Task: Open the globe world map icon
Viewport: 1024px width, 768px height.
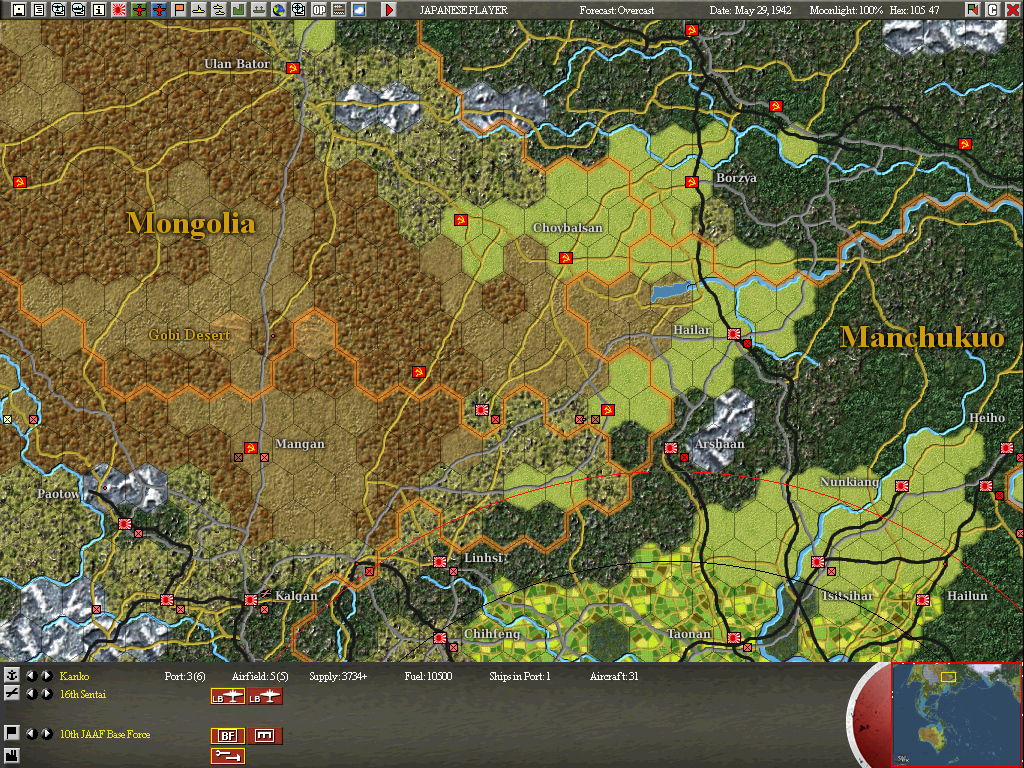Action: 279,10
